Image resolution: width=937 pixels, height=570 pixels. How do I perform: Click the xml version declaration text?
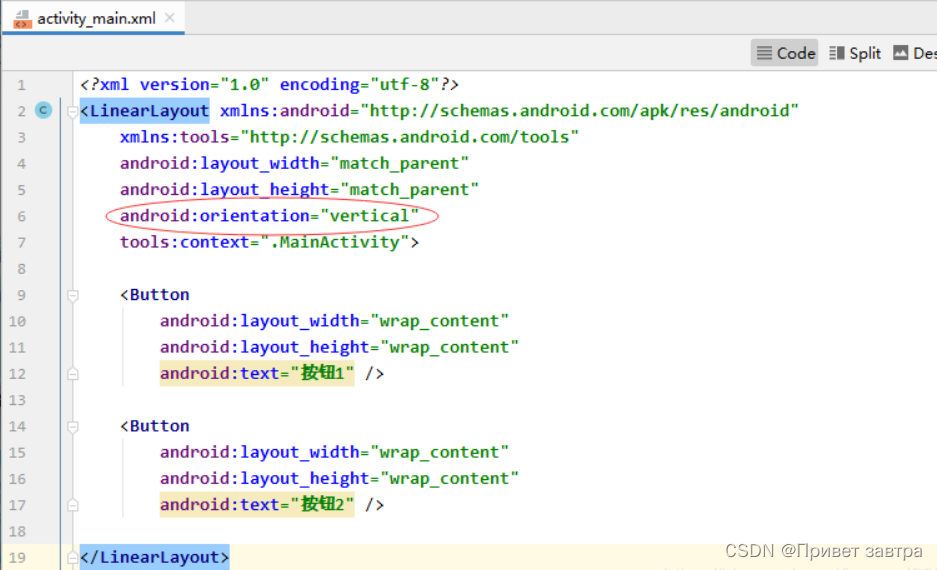tap(270, 85)
